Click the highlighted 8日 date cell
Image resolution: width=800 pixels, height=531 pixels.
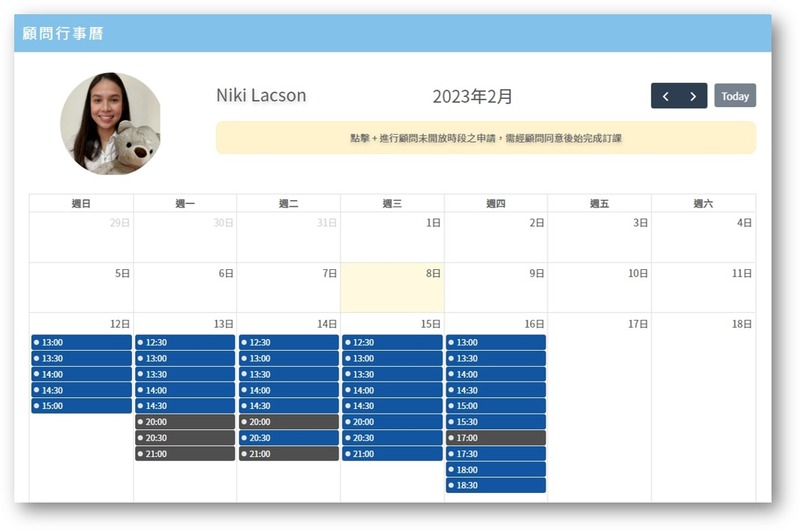392,288
